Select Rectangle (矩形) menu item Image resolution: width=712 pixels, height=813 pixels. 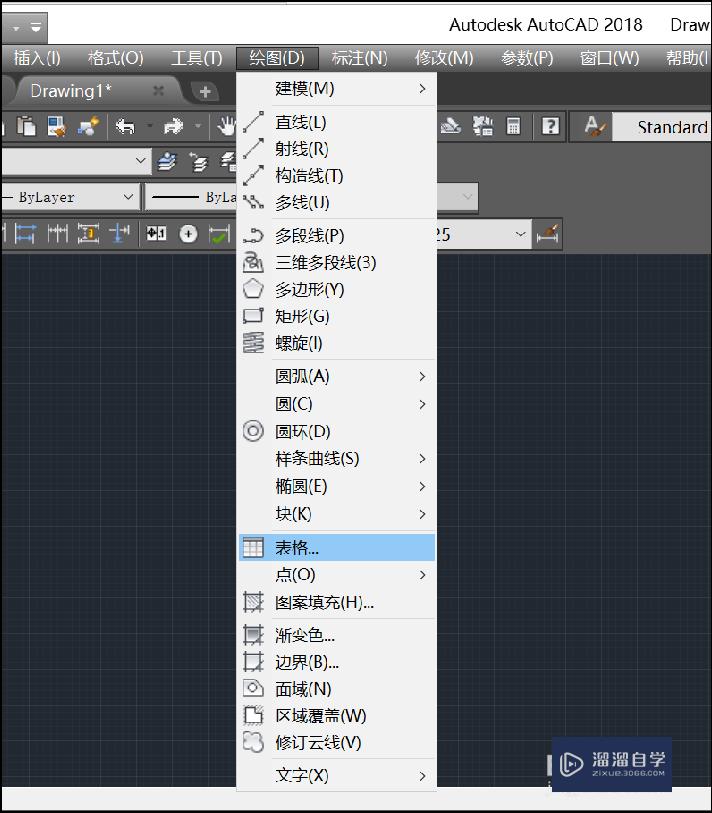[x=336, y=316]
